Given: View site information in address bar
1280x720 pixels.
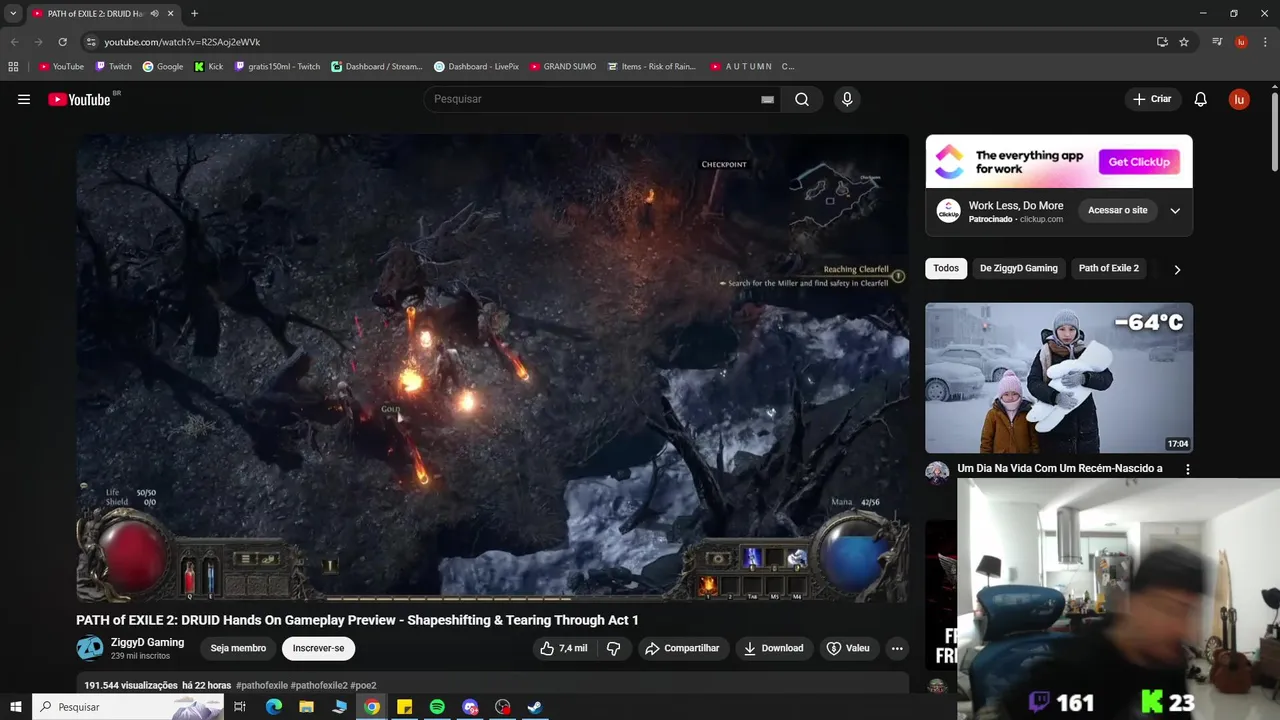Looking at the screenshot, I should coord(91,42).
